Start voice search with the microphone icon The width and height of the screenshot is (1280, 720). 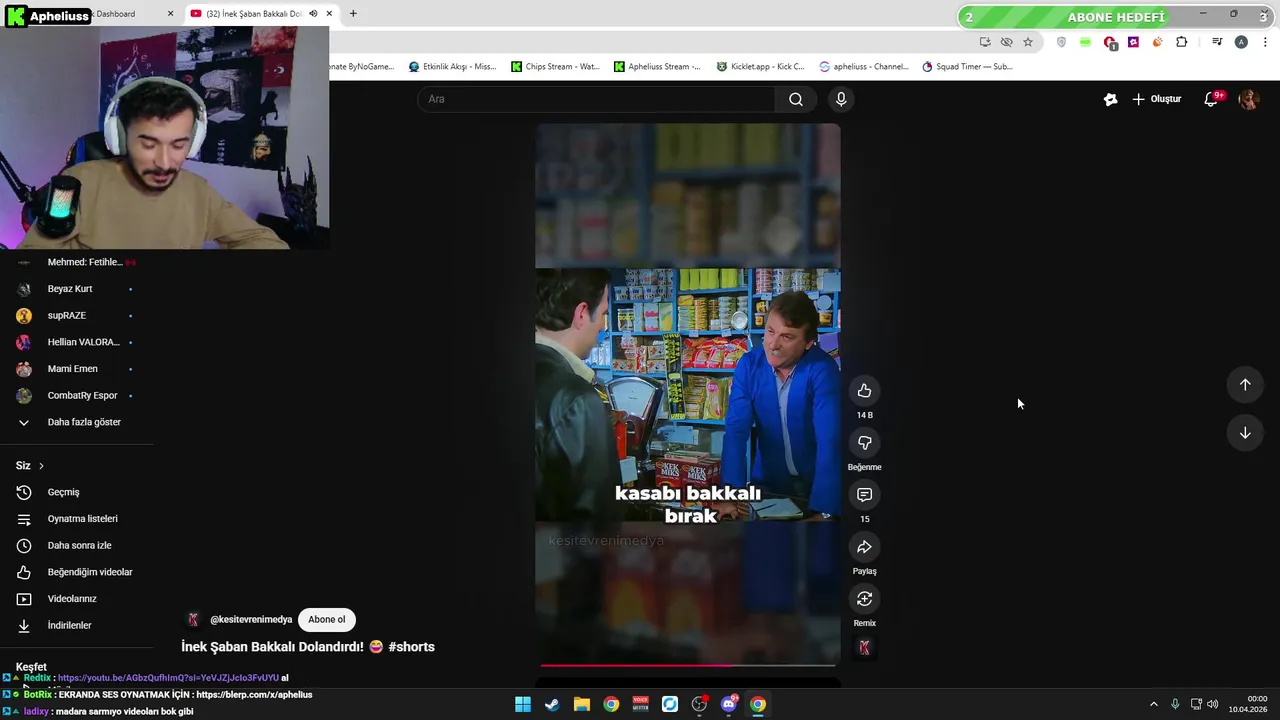pyautogui.click(x=841, y=99)
